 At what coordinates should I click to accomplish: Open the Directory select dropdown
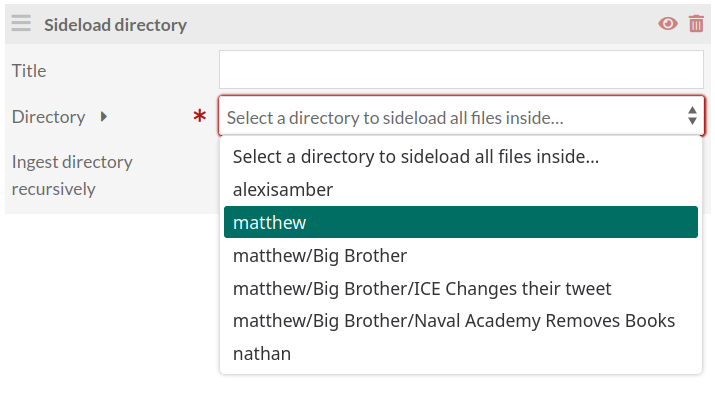pyautogui.click(x=461, y=116)
